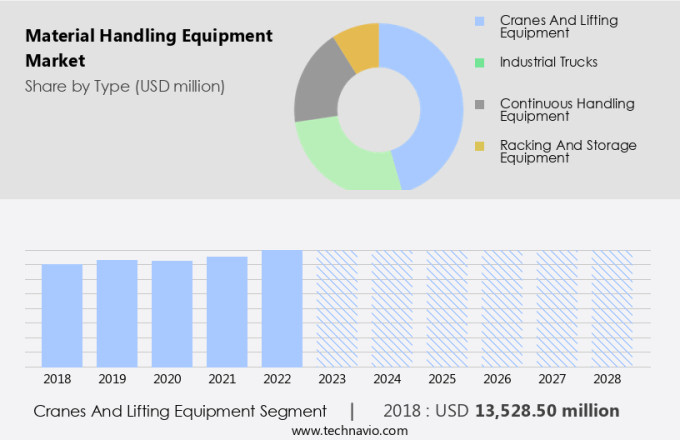This screenshot has height=440, width=680.
Task: Click the blue Cranes And Lifting Equipment legend swatch
Action: [480, 20]
